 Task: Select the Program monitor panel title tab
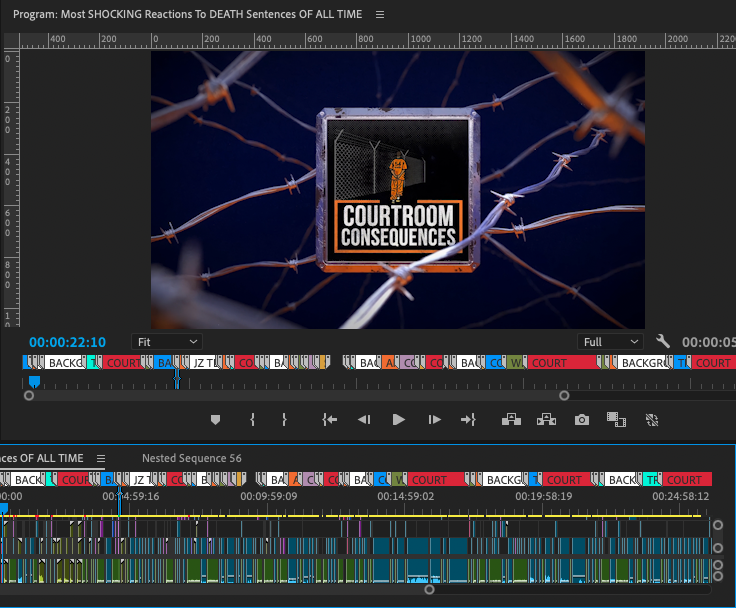187,15
